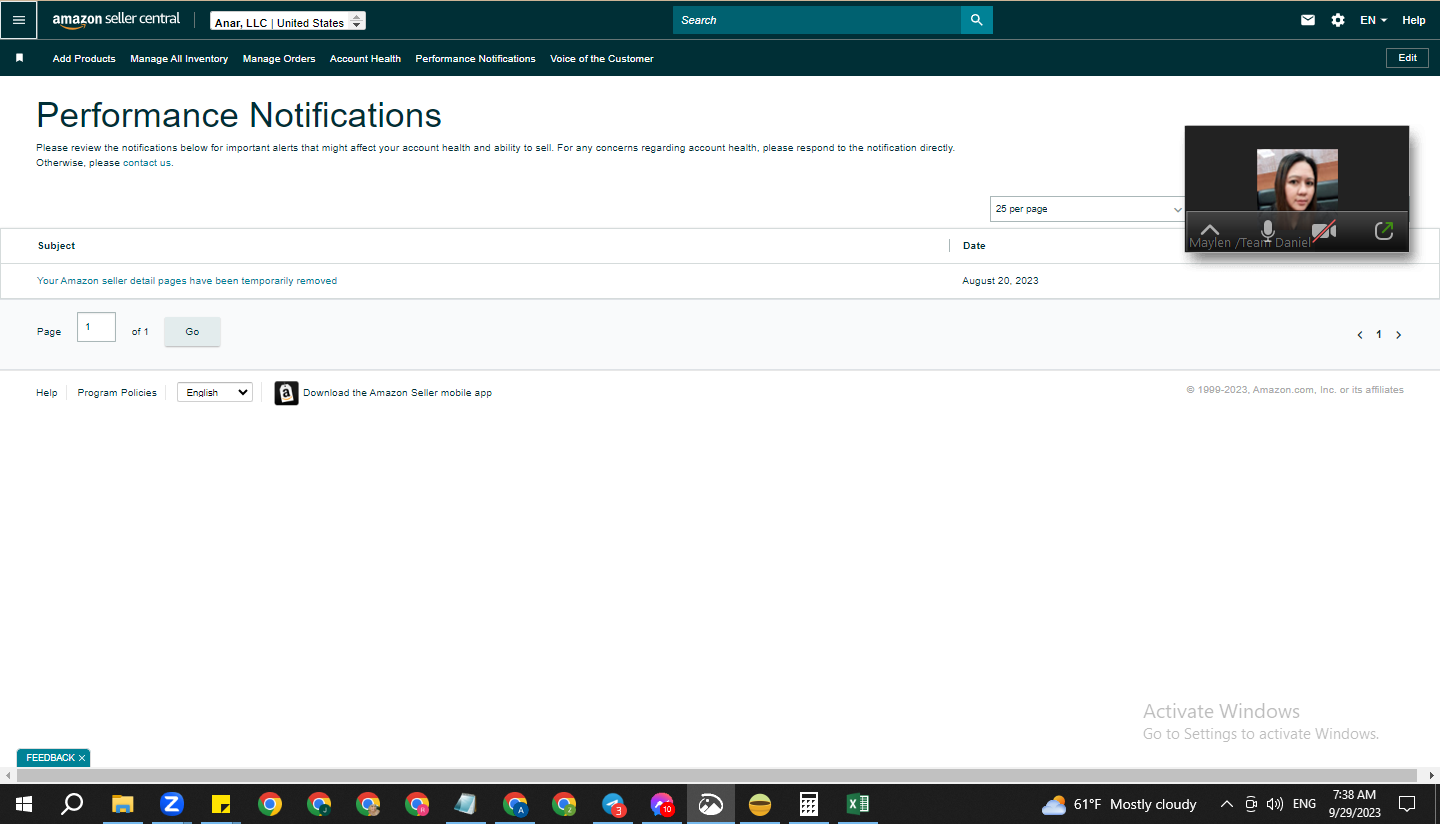Open the settings gear icon
The width and height of the screenshot is (1440, 824).
[1338, 20]
